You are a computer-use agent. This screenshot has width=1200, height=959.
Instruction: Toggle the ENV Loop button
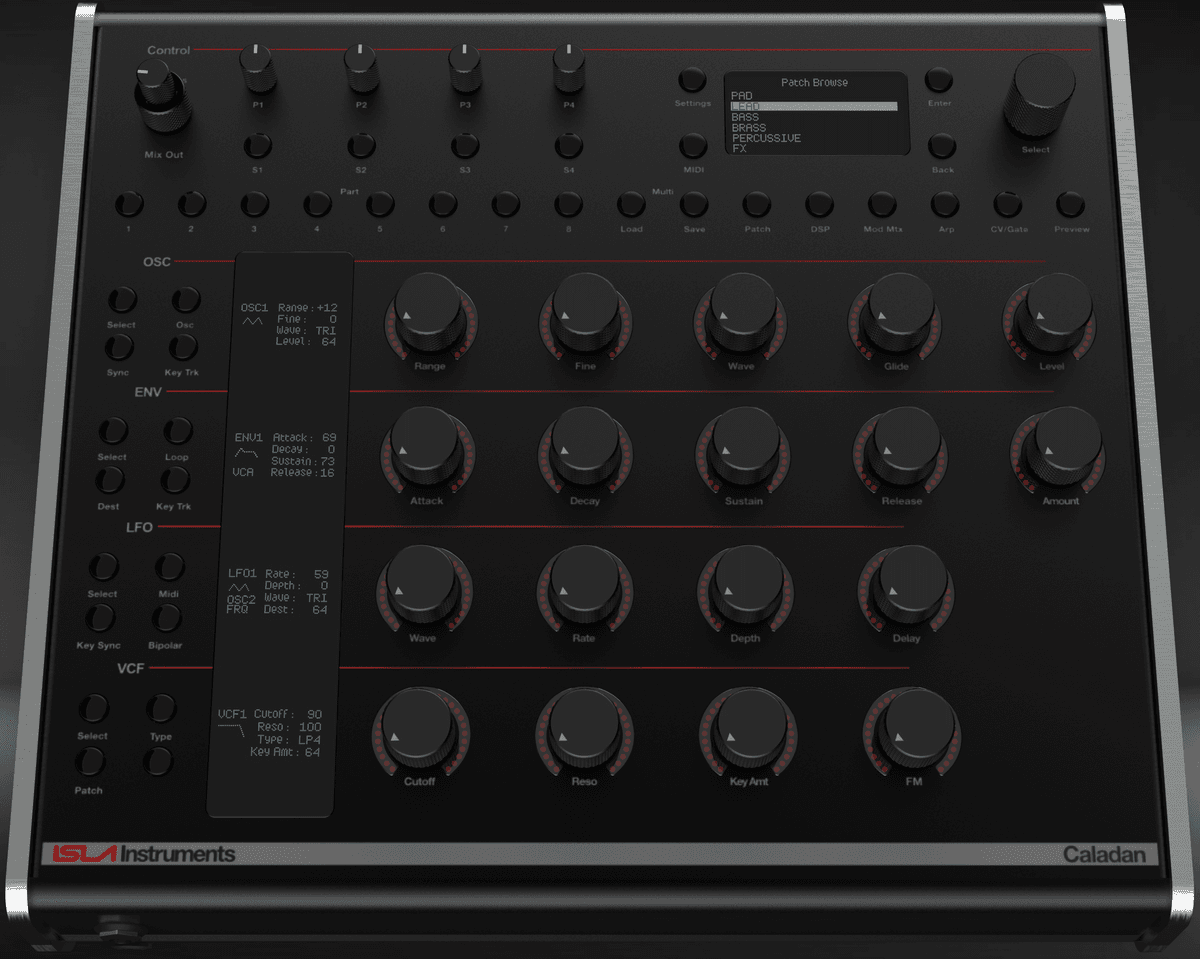click(177, 432)
